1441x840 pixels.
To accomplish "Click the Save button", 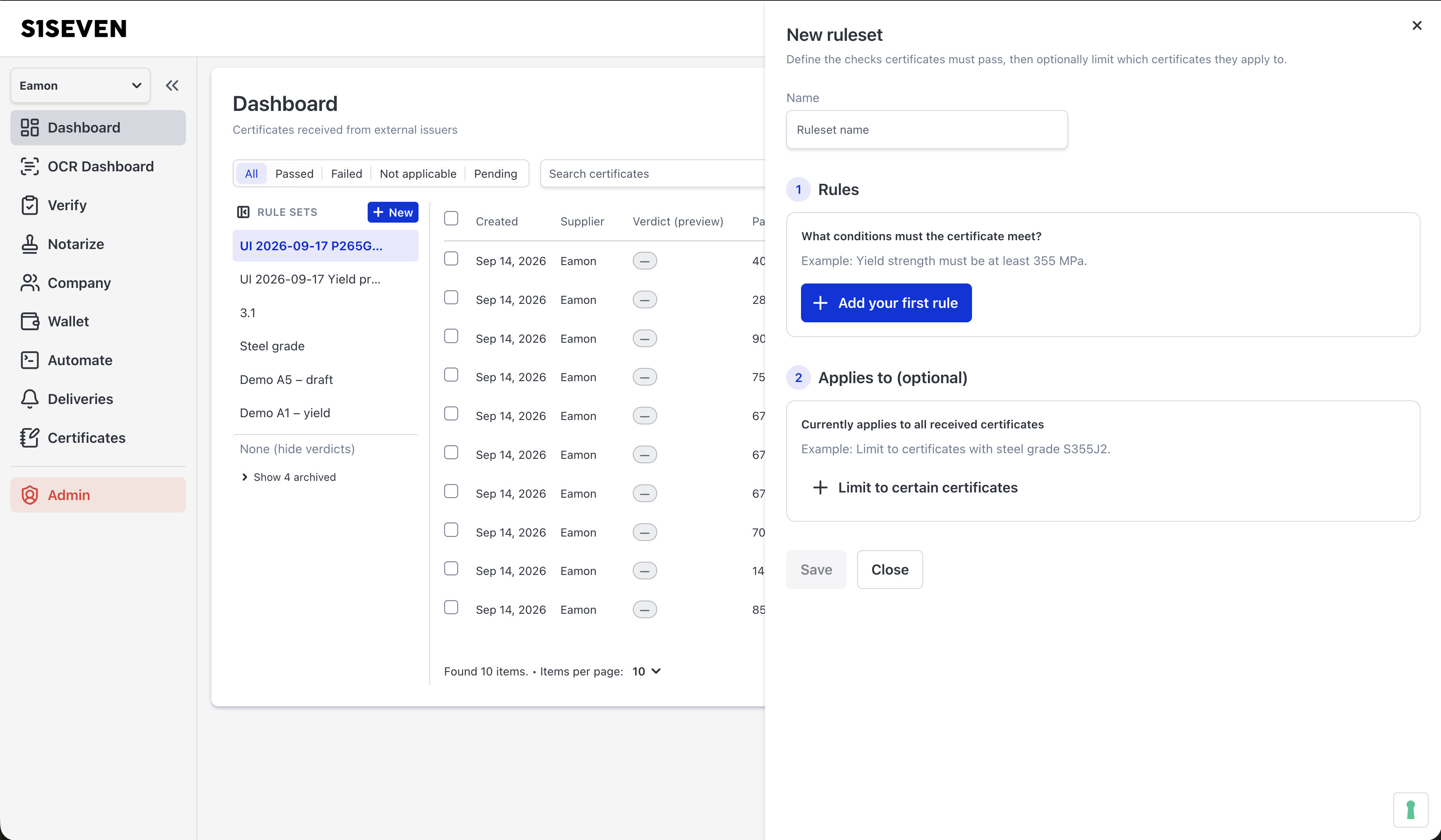I will pyautogui.click(x=816, y=569).
